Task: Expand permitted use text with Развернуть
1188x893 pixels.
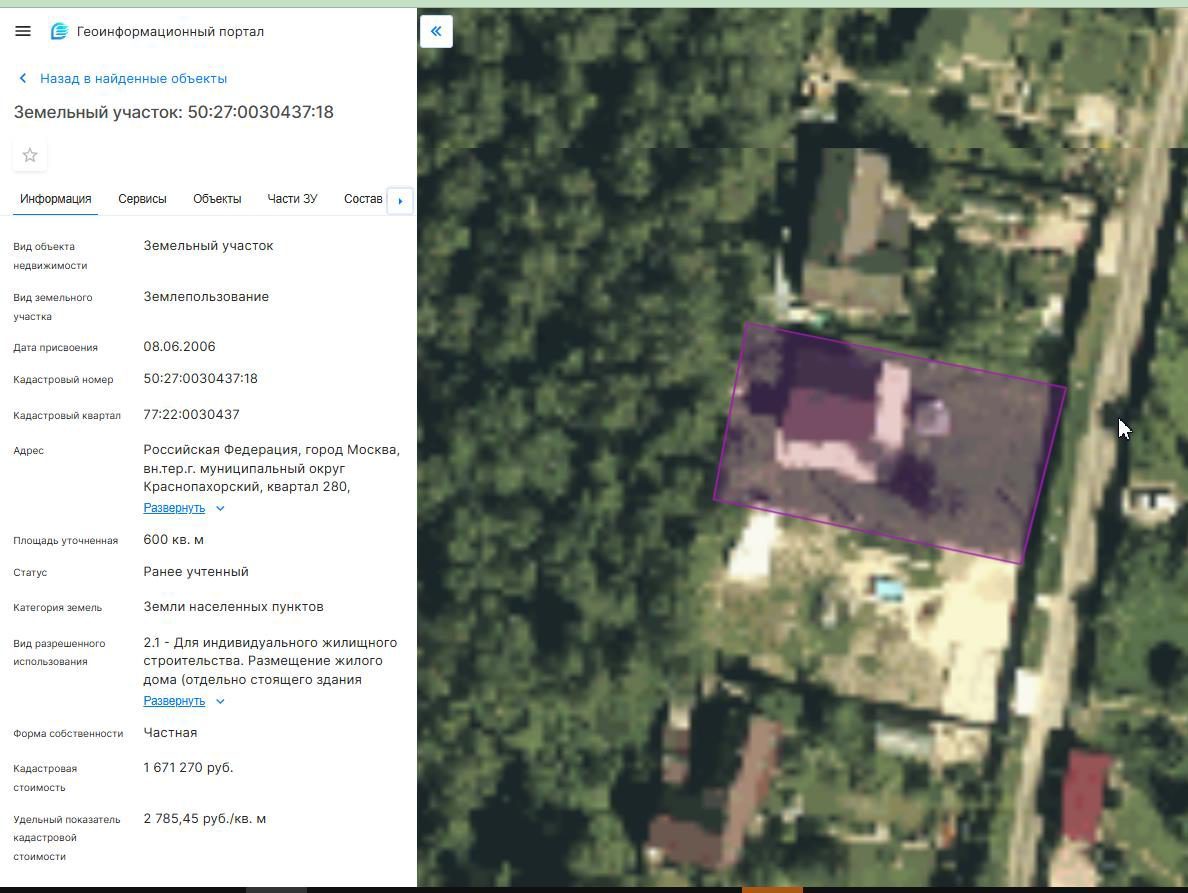Action: tap(174, 701)
